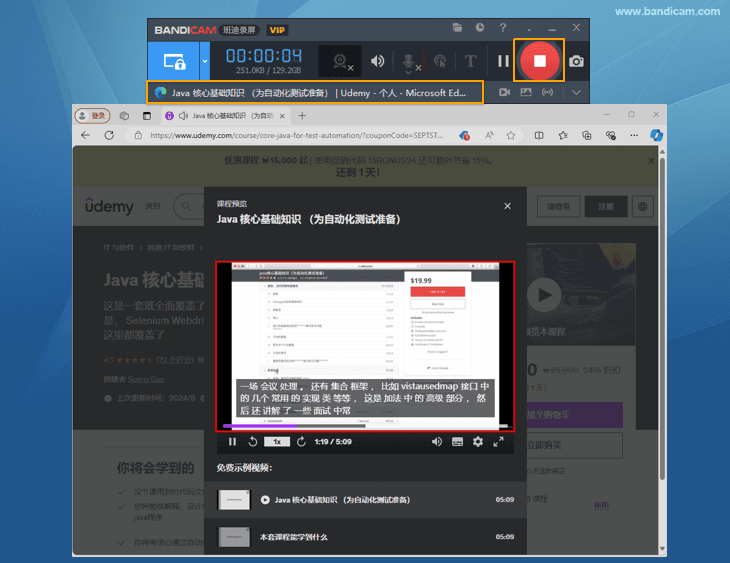
Task: Play the course preview thumbnail behind dialog
Action: (544, 295)
